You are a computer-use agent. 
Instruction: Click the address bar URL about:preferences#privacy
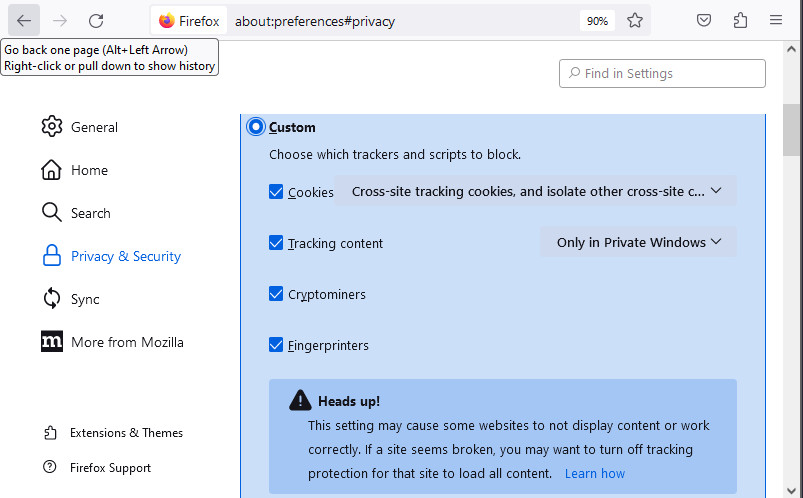(x=315, y=21)
